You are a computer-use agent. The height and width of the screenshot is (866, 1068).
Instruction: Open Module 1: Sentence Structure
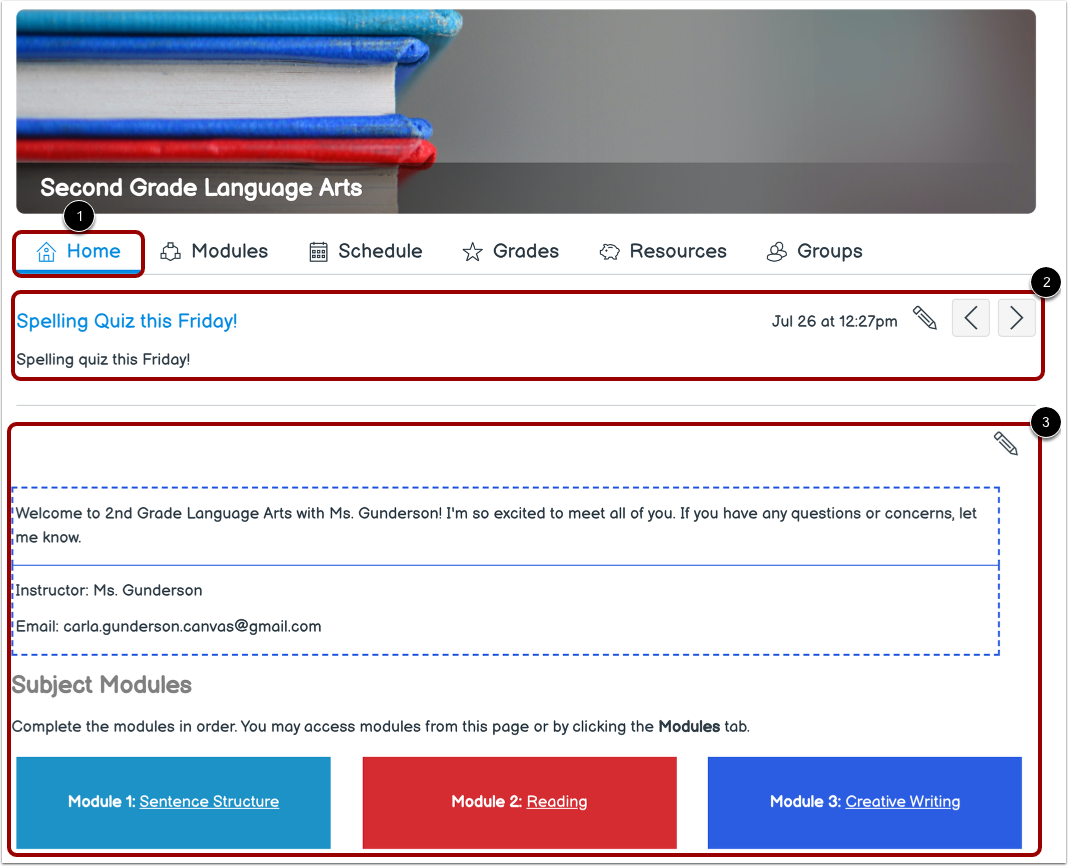208,801
